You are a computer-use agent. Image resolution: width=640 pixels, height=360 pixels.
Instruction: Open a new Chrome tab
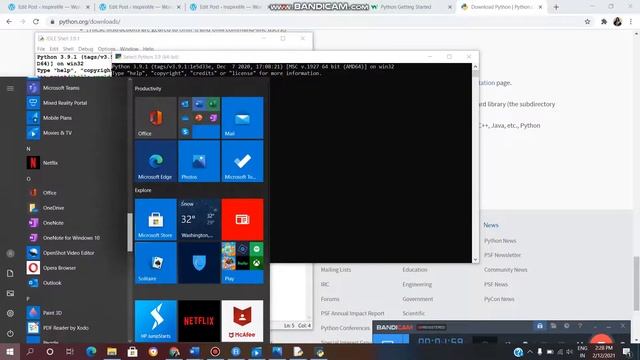556,7
